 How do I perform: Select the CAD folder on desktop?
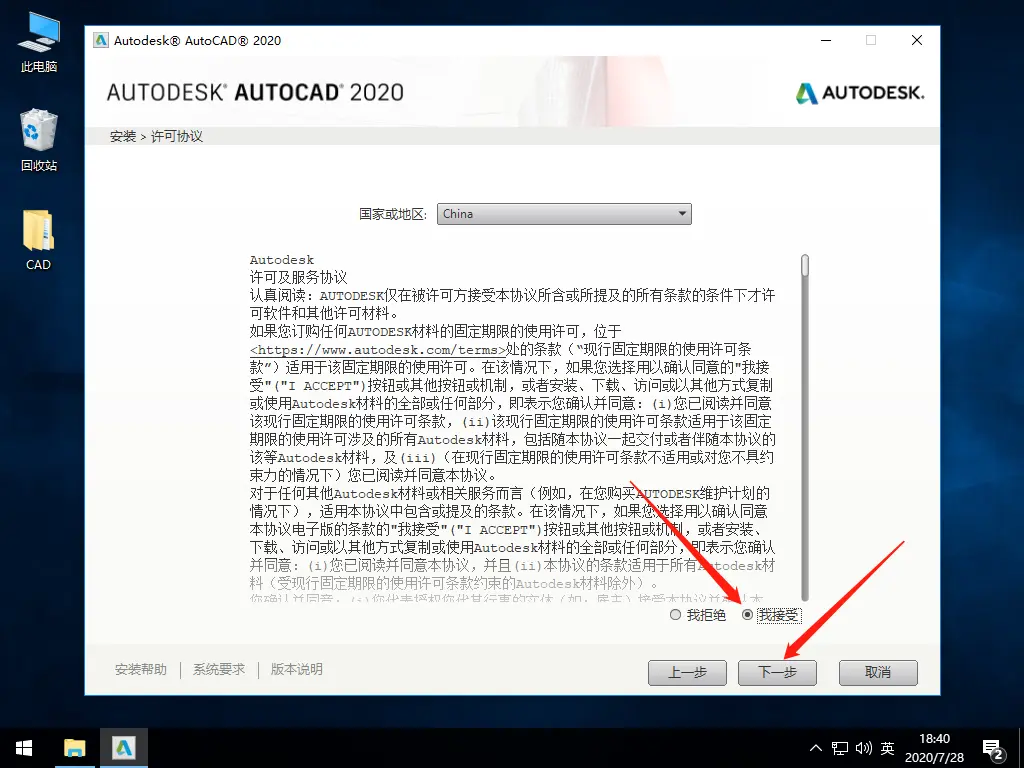pos(39,240)
